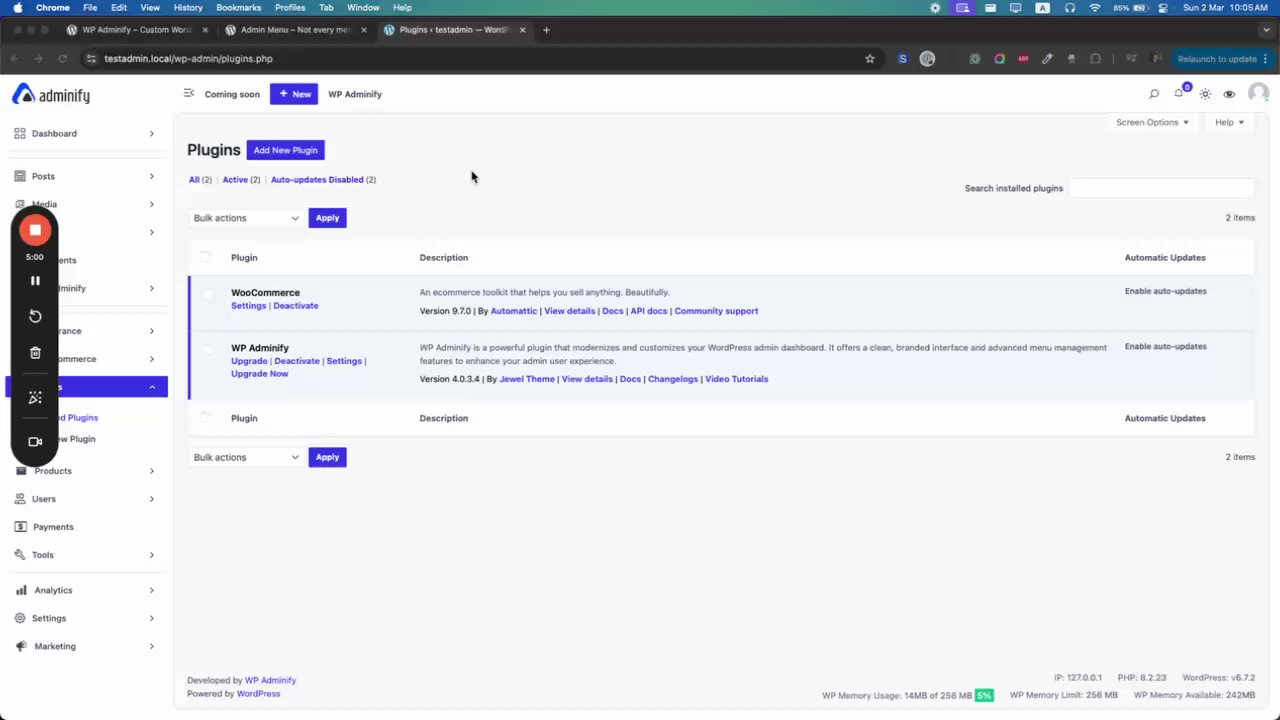
Task: Click Relaunch to update in Chrome
Action: pos(1217,59)
